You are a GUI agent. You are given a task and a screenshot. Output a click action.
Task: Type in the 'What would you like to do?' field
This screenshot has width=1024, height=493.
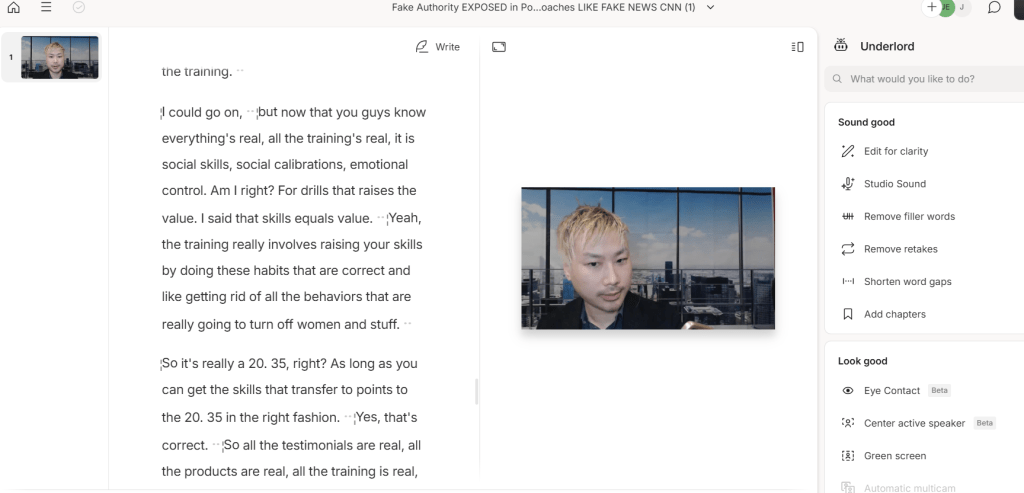[924, 79]
